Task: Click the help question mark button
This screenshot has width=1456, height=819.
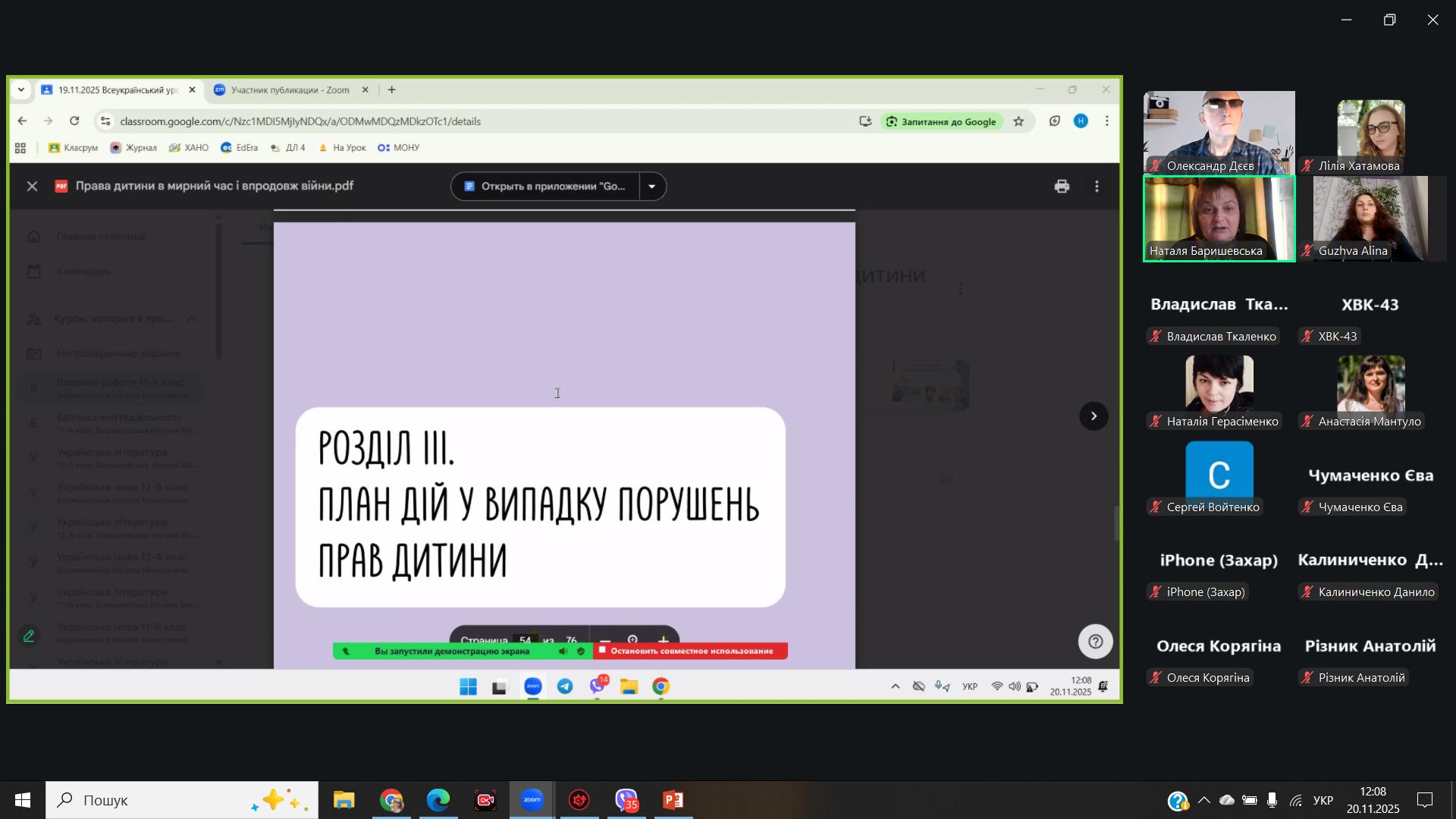Action: pos(1095,642)
